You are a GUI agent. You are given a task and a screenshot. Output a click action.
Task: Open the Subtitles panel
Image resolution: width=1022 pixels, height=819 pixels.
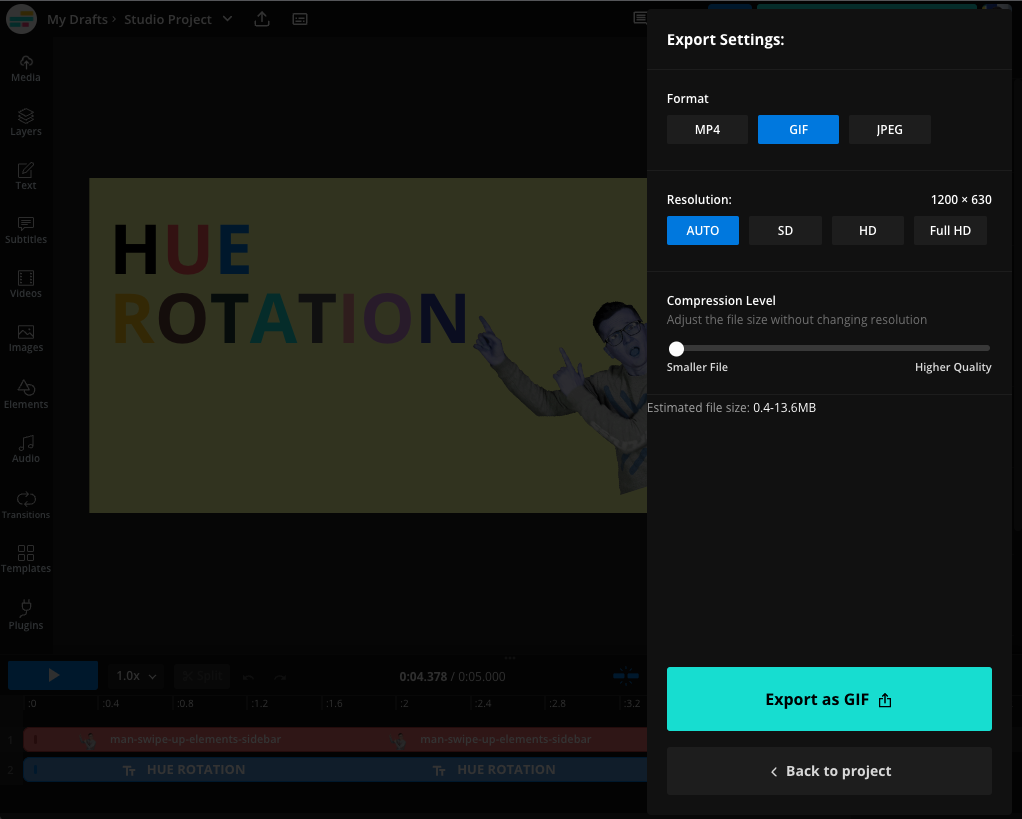(x=25, y=230)
